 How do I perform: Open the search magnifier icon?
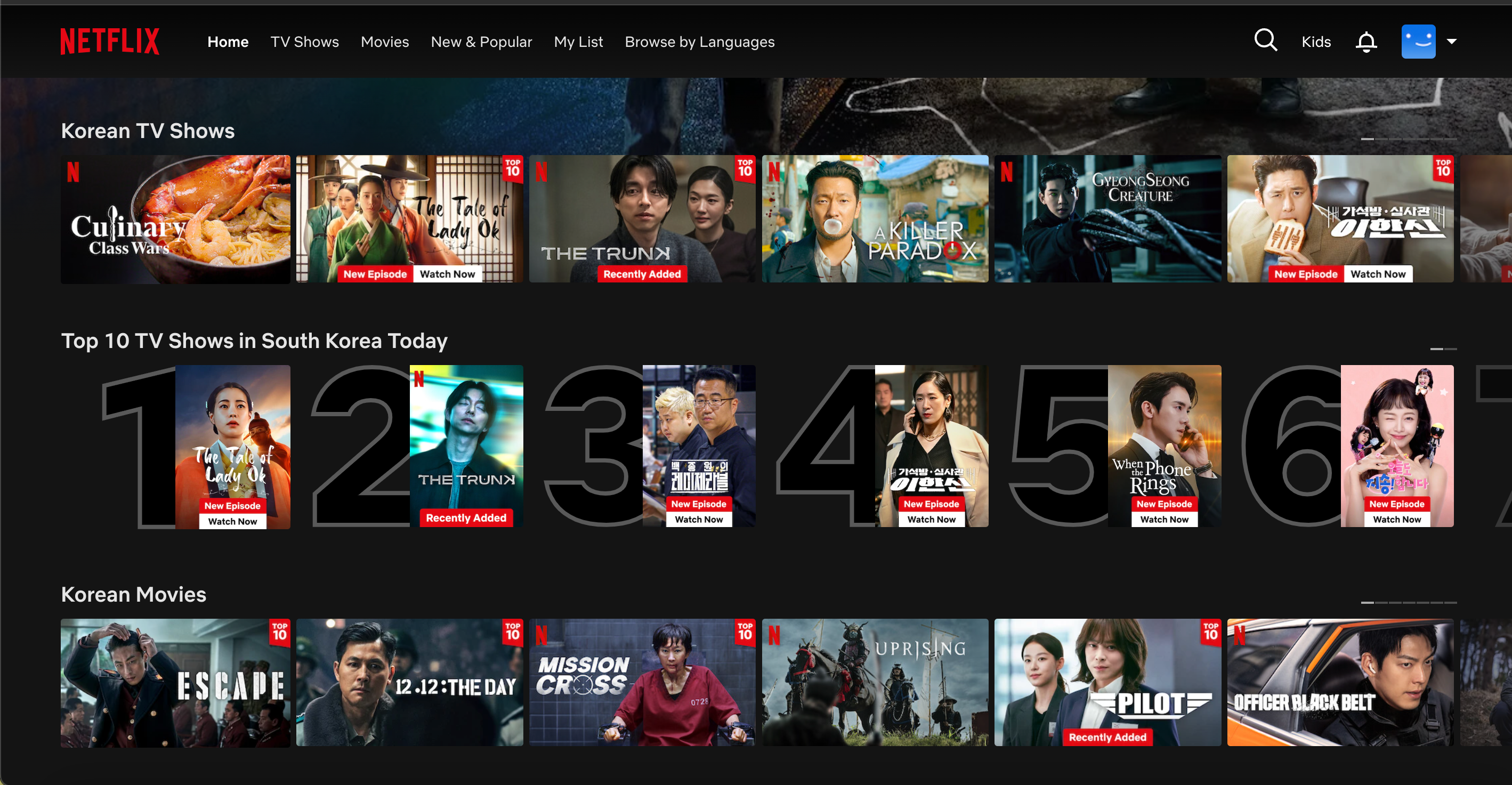pyautogui.click(x=1265, y=41)
